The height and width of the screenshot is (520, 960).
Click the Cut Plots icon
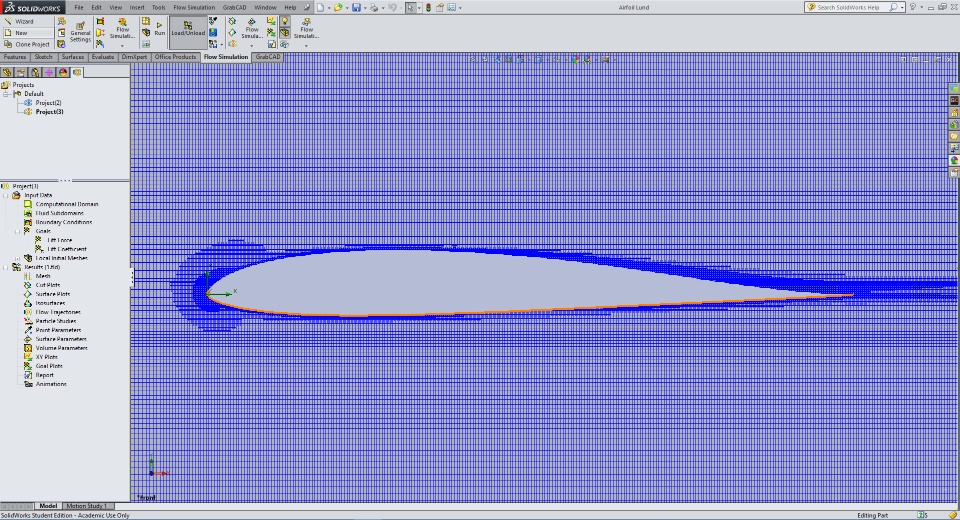click(x=28, y=285)
